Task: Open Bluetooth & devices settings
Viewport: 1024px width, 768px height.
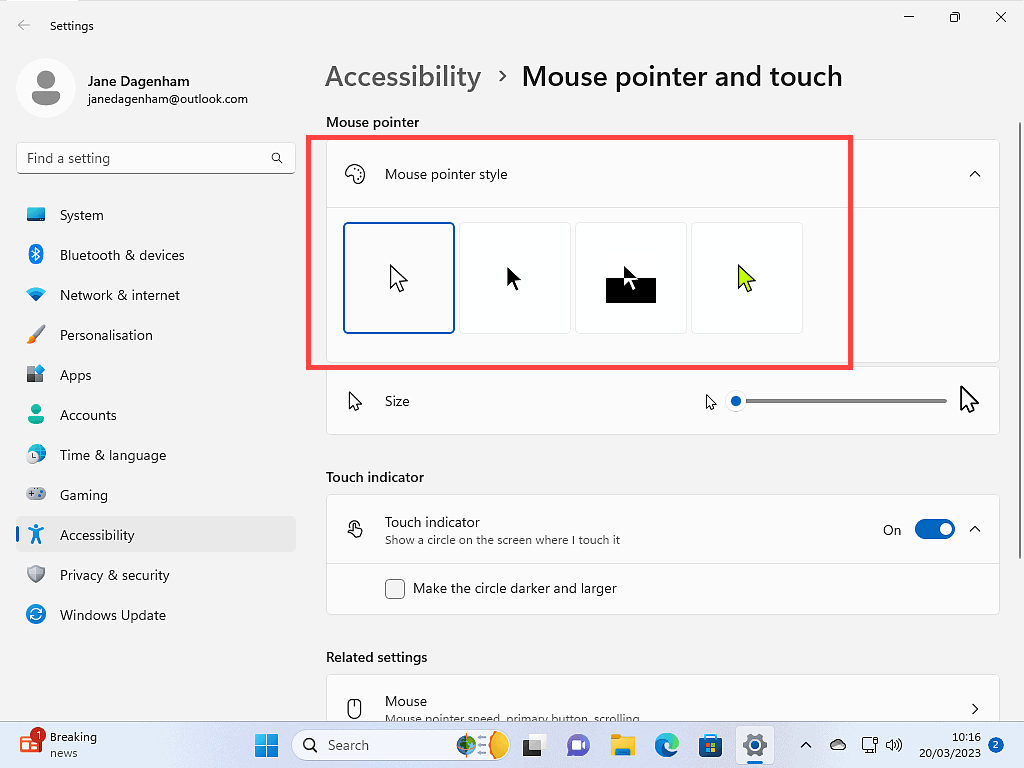Action: [x=122, y=255]
